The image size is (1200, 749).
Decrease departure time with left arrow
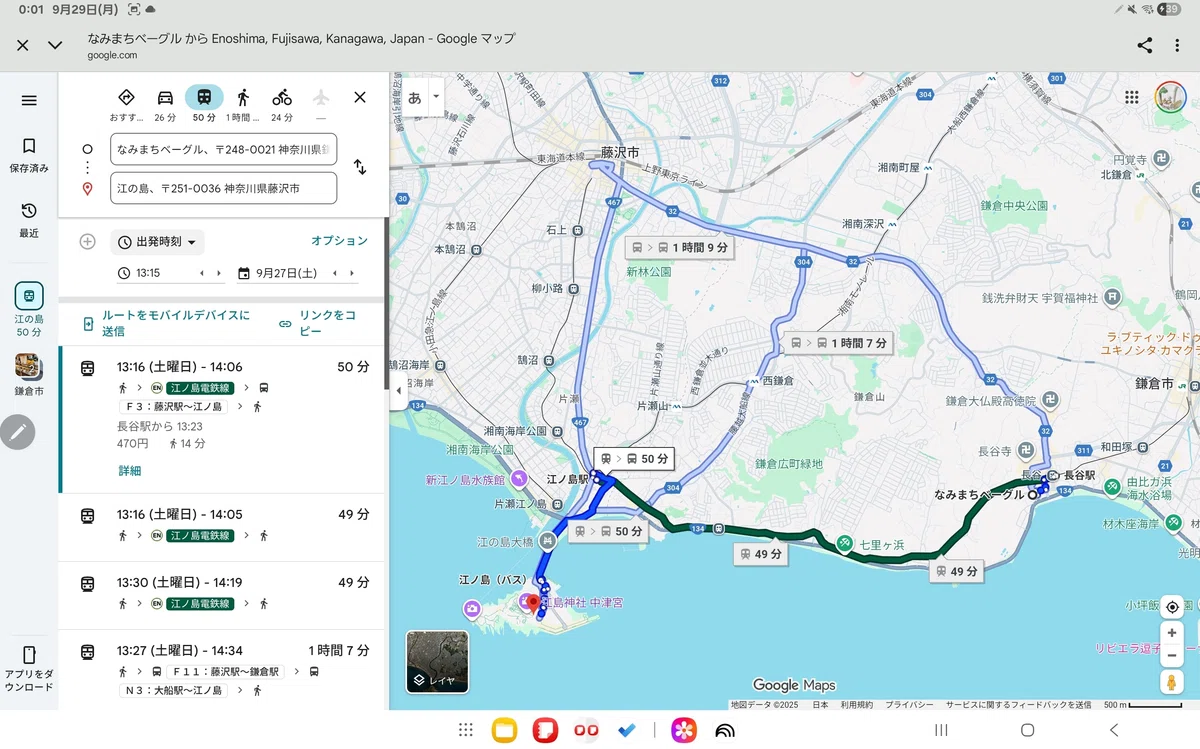[x=202, y=273]
